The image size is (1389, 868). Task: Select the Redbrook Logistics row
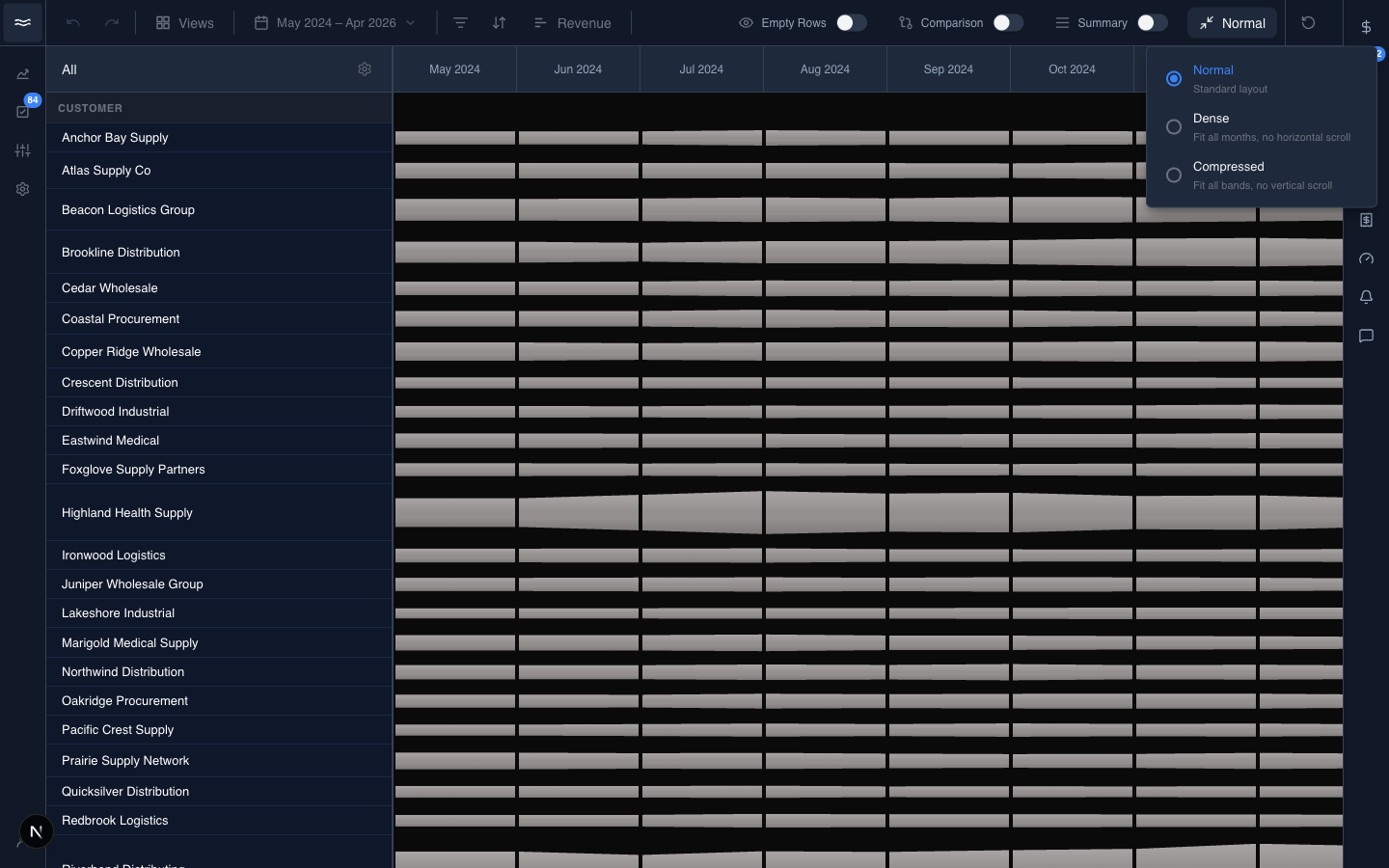click(x=219, y=821)
